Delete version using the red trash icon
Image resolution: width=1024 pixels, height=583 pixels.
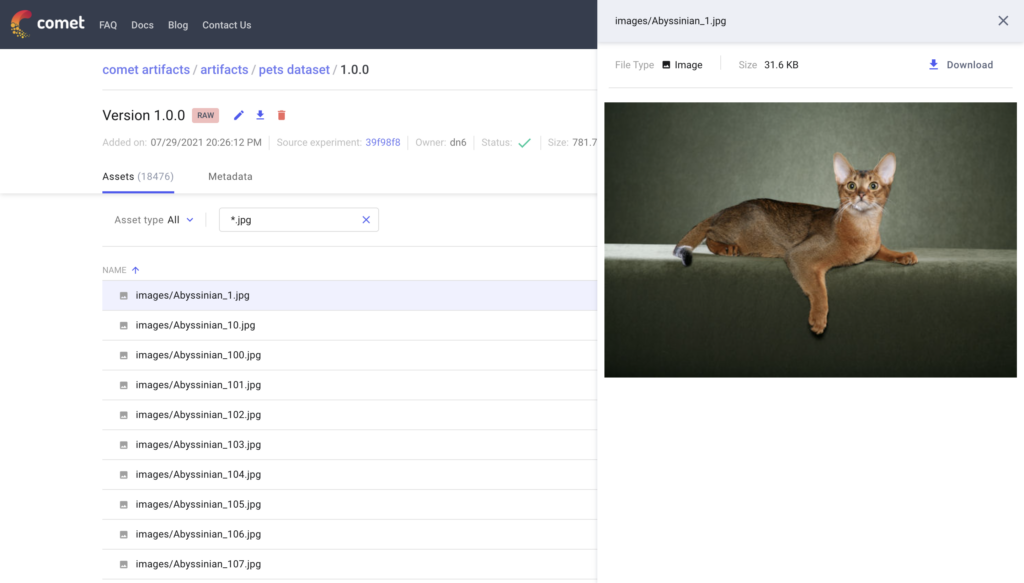pyautogui.click(x=281, y=116)
